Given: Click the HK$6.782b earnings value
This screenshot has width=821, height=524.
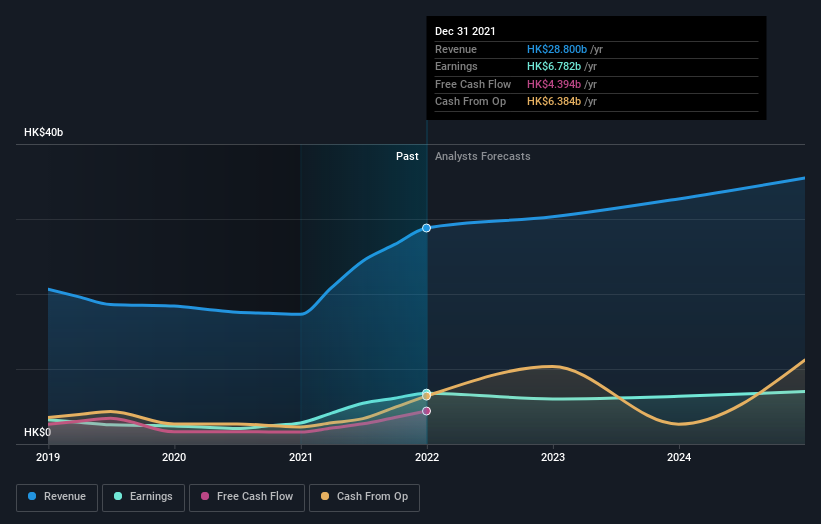Looking at the screenshot, I should point(554,66).
